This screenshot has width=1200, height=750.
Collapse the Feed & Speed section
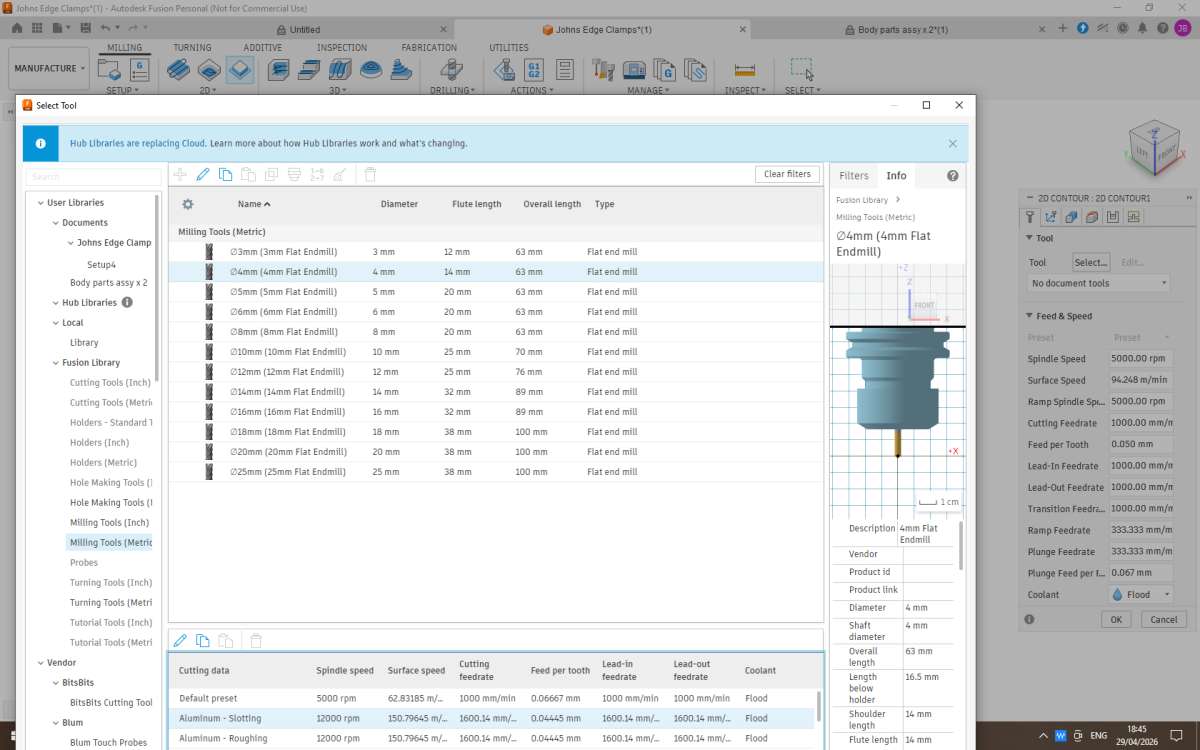1030,316
